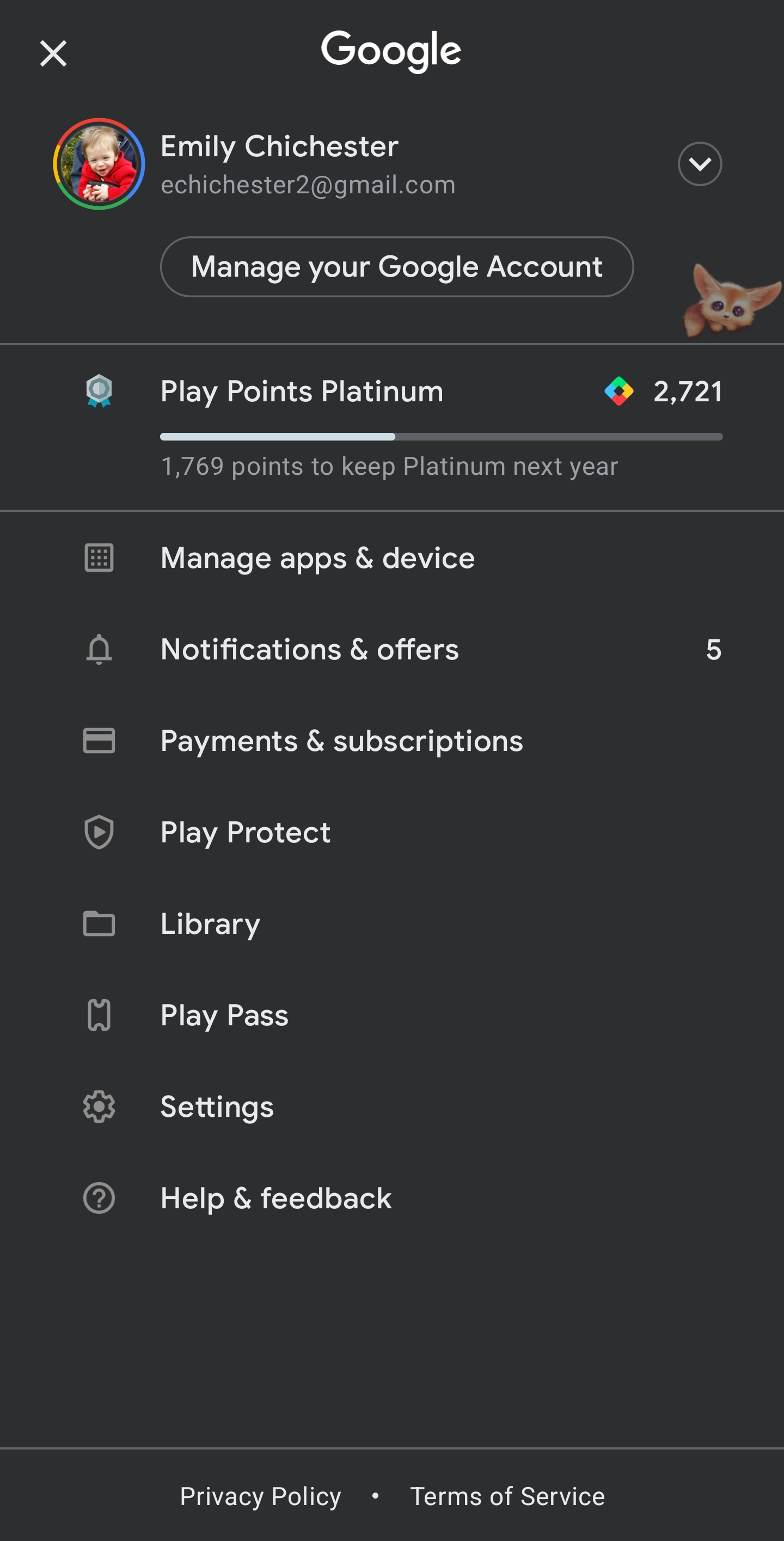Image resolution: width=784 pixels, height=1541 pixels.
Task: Tap the Manage apps grid icon
Action: (x=99, y=558)
